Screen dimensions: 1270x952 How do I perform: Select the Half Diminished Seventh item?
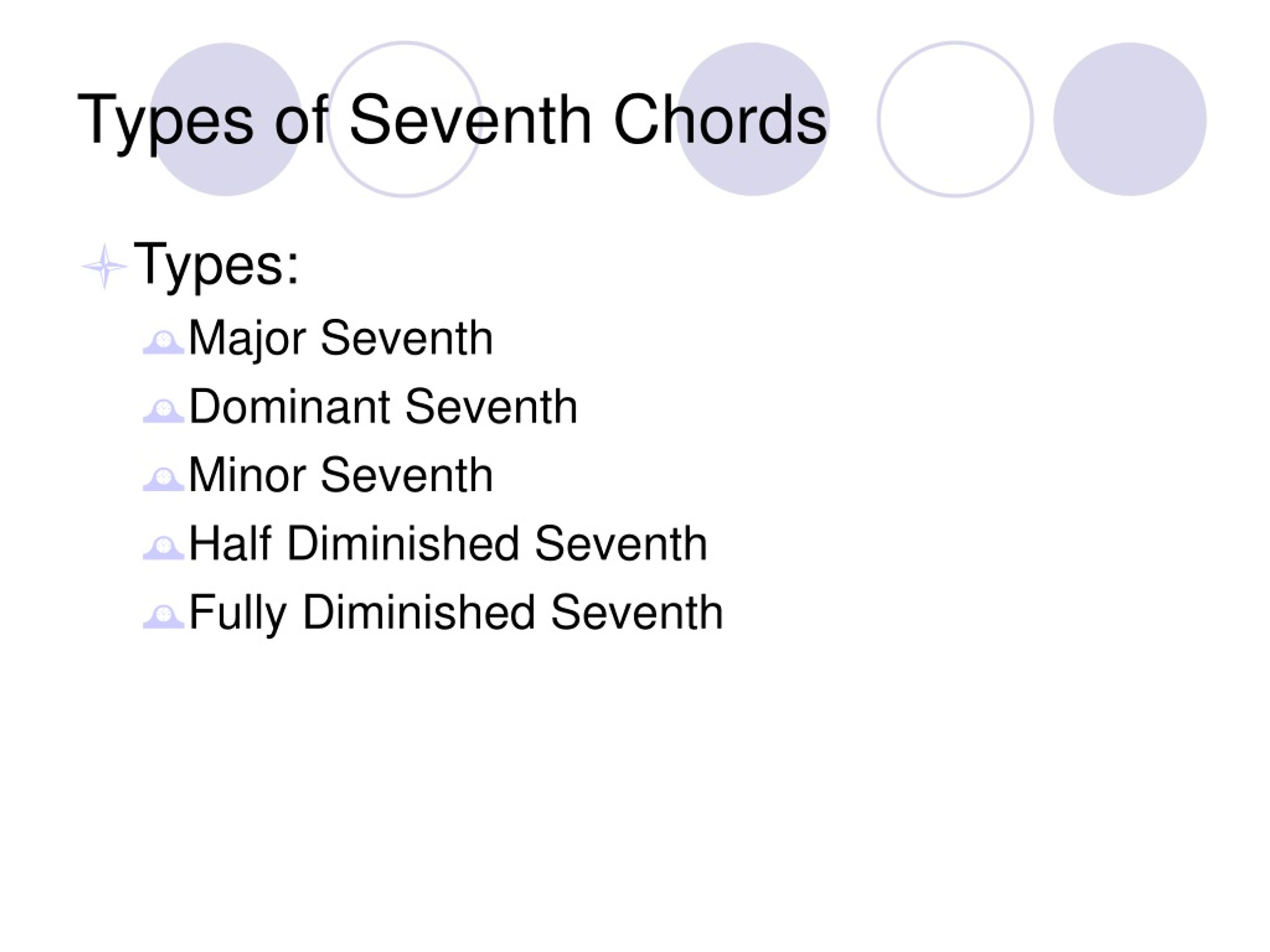tap(448, 543)
